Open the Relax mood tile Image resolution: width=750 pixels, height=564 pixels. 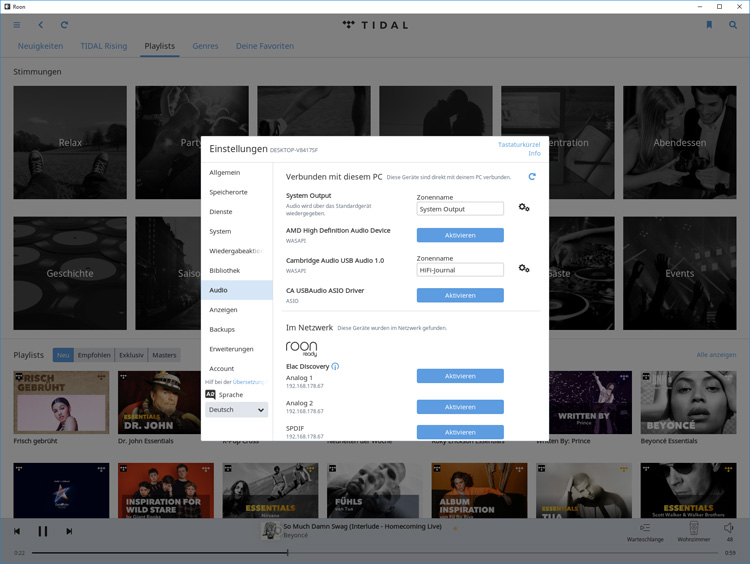(x=70, y=143)
